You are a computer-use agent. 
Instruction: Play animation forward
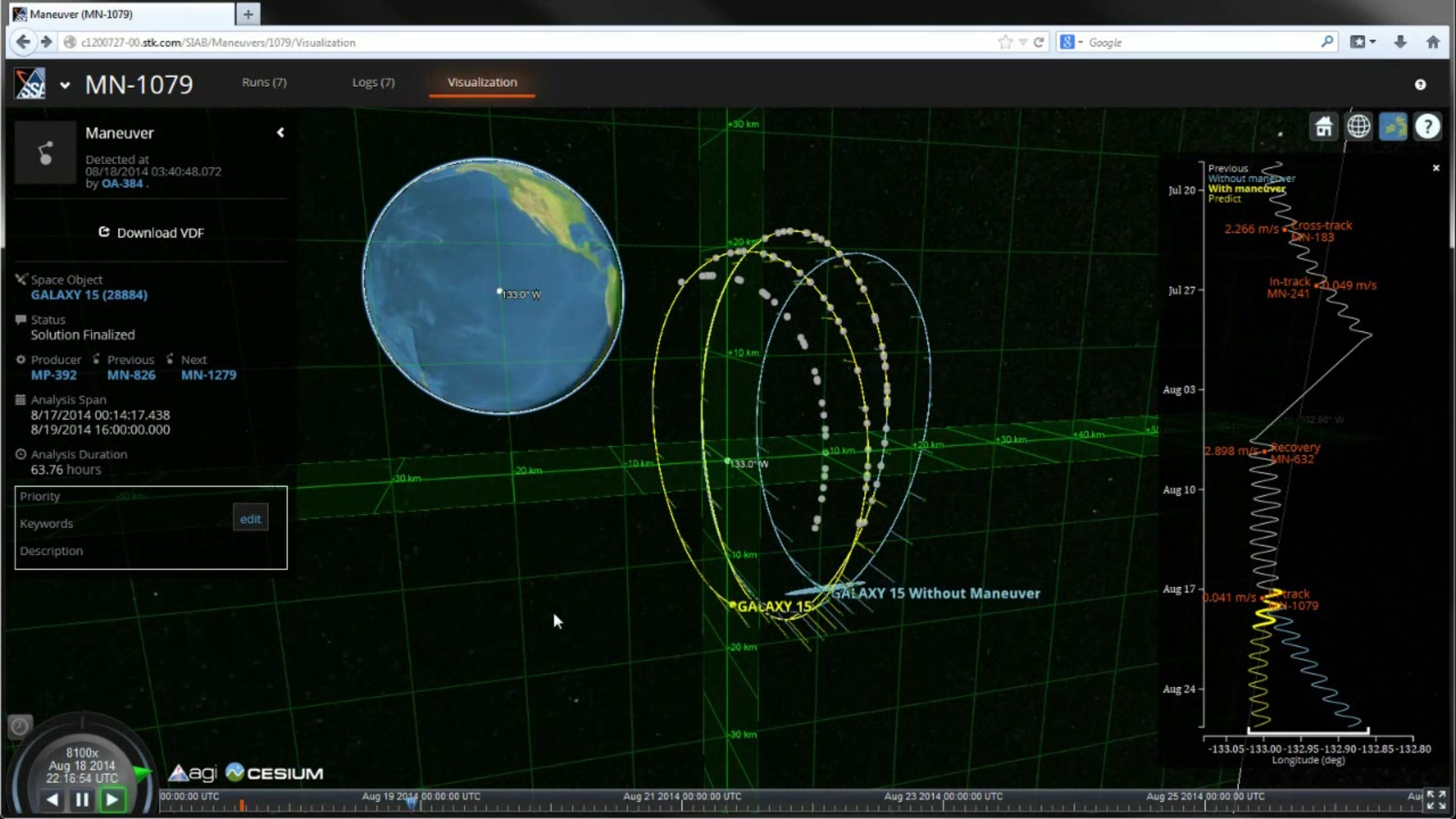pos(112,799)
